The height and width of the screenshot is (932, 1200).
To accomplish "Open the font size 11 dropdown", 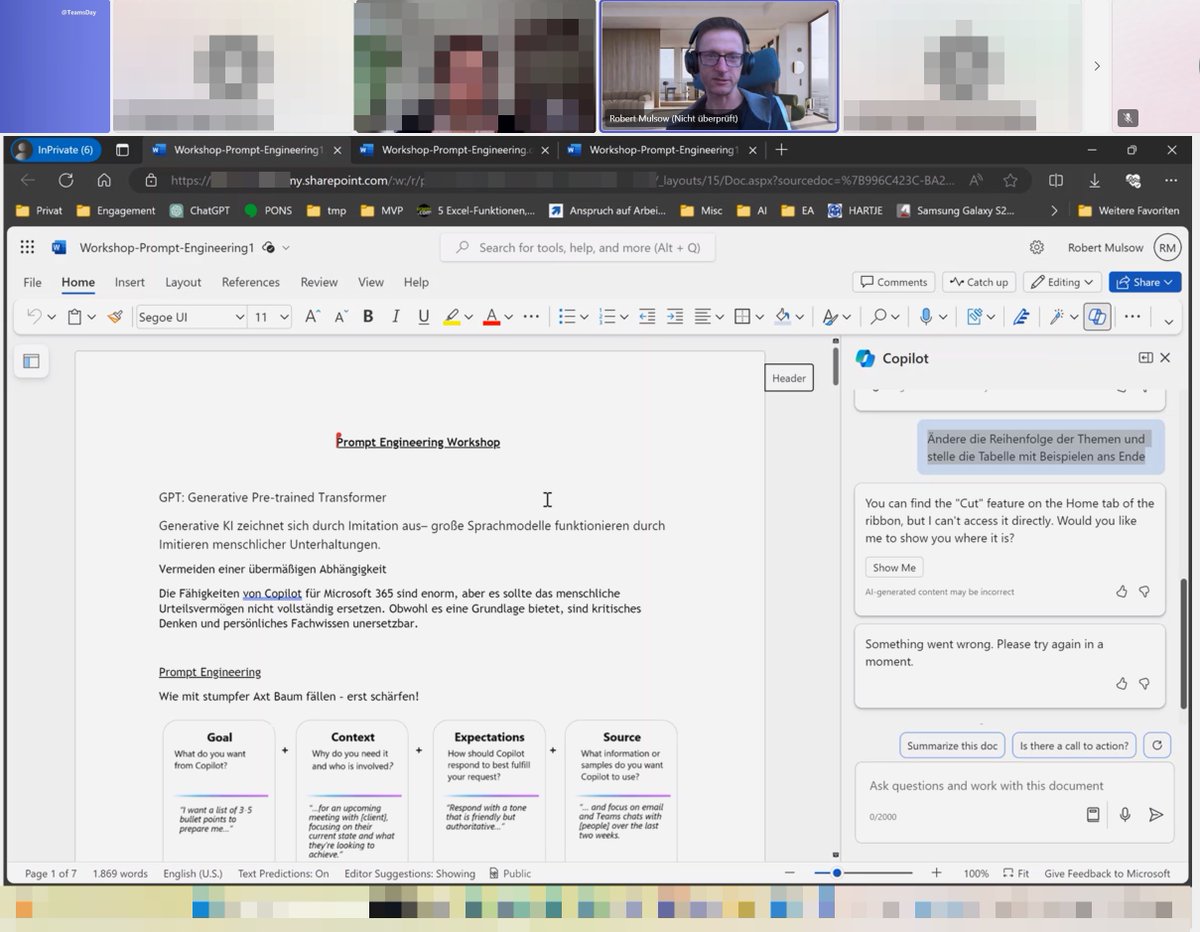I will (284, 317).
